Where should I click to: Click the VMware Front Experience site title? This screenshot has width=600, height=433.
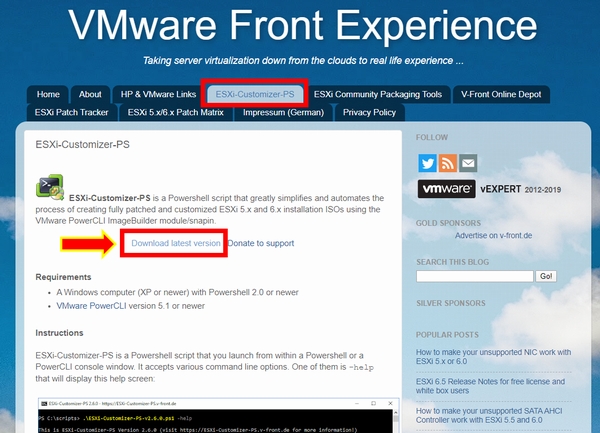click(303, 25)
